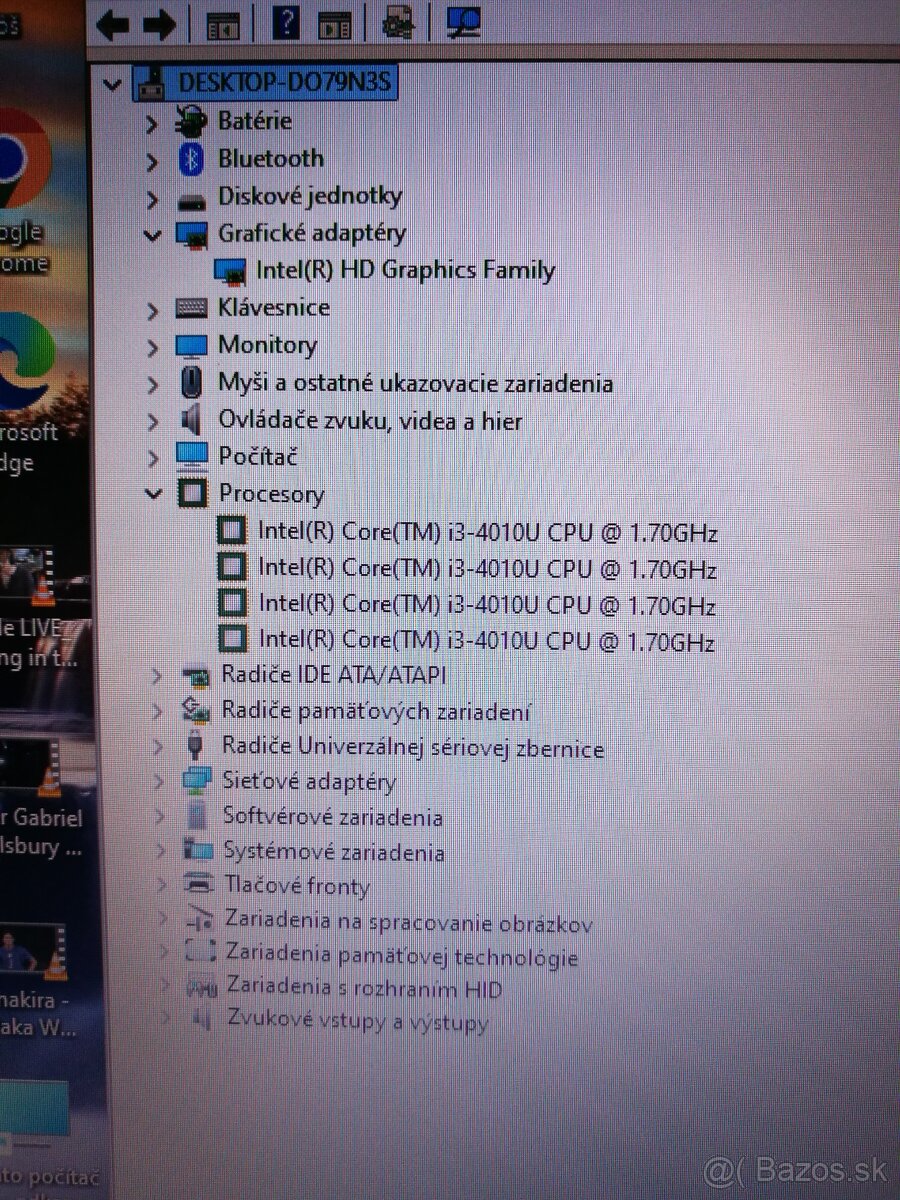Select the Klávesnice label
The image size is (900, 1200).
[274, 308]
